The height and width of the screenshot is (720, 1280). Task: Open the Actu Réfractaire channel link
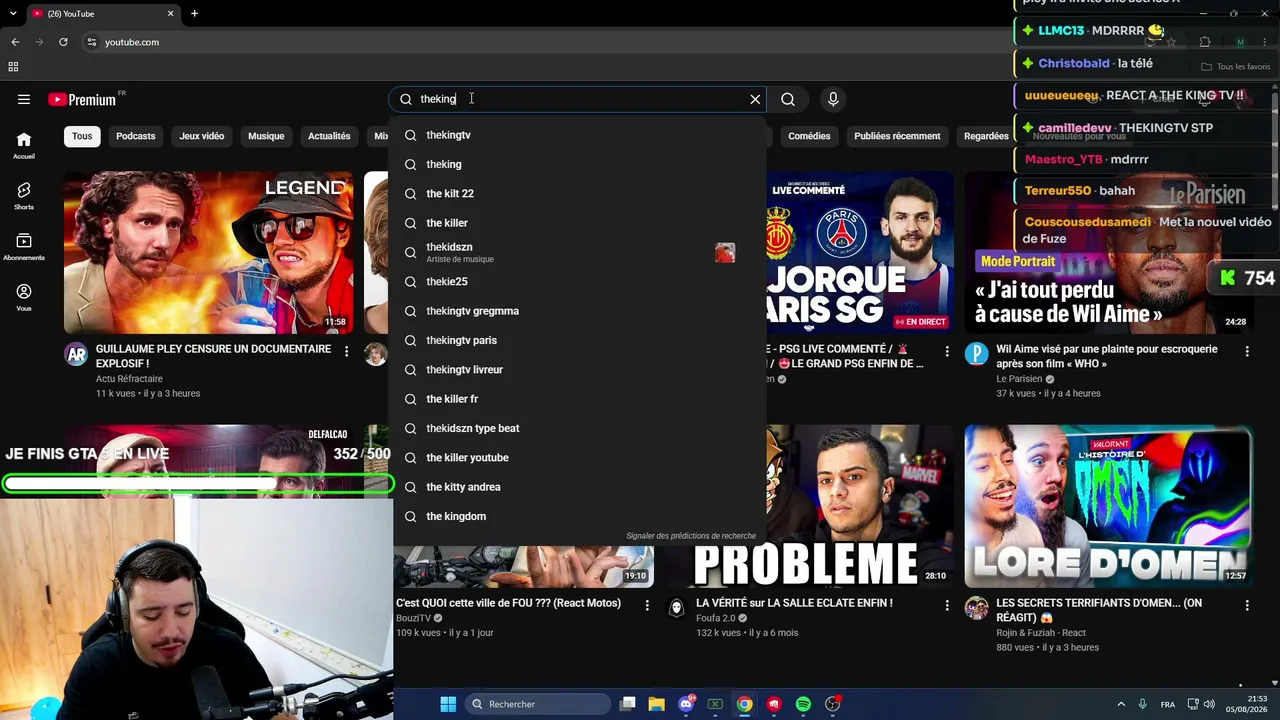[129, 379]
